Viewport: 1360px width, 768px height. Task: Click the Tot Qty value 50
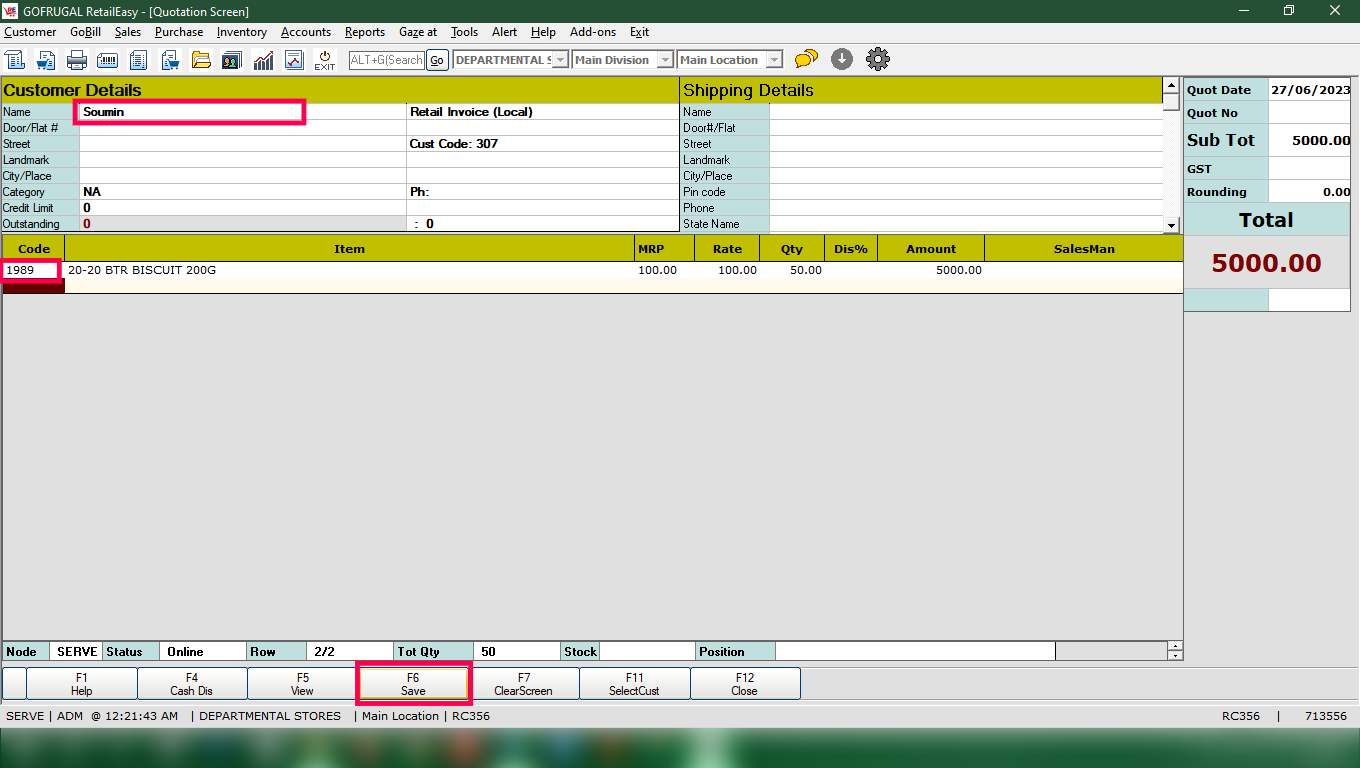click(517, 652)
